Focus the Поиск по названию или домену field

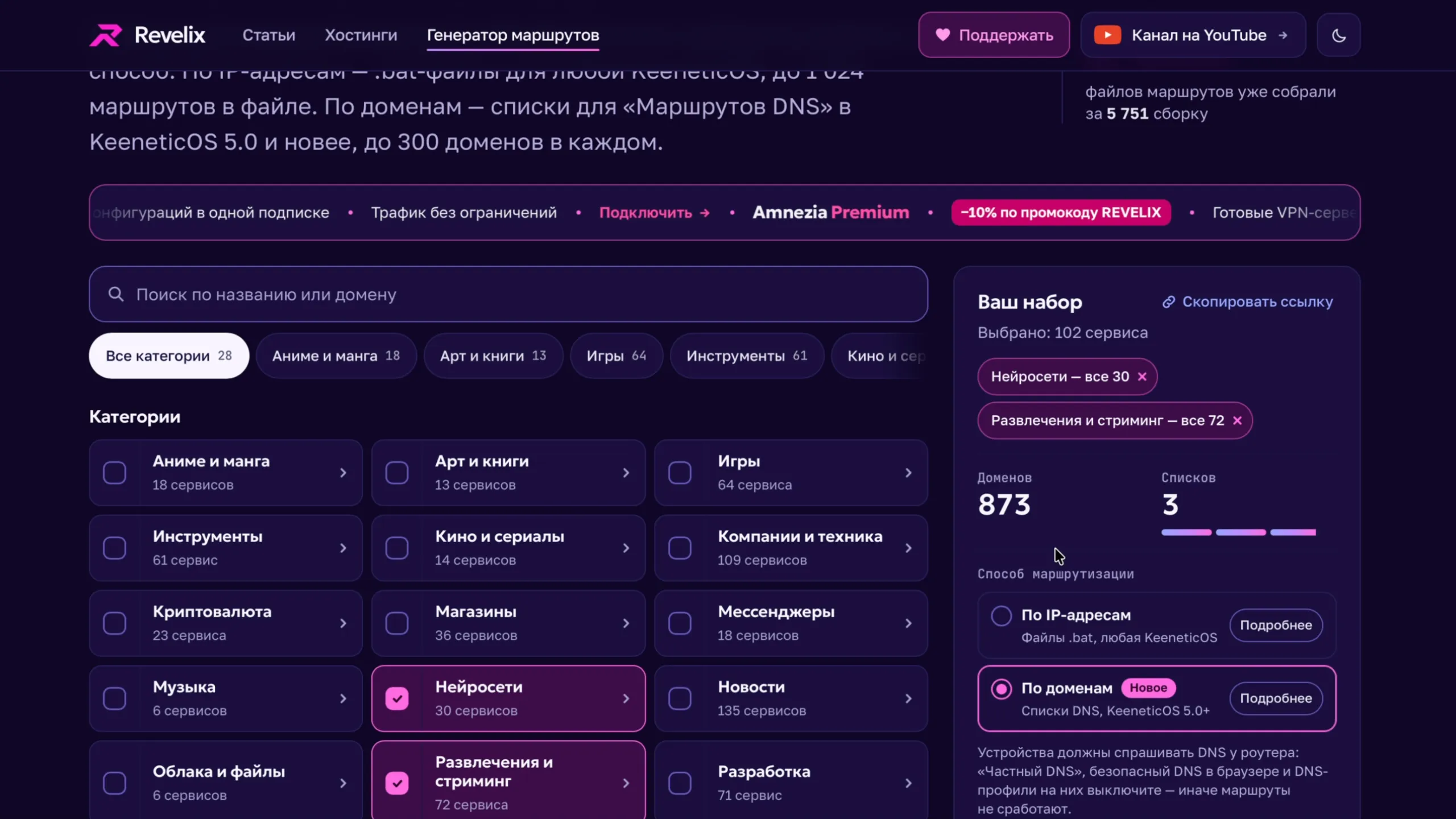click(x=508, y=294)
